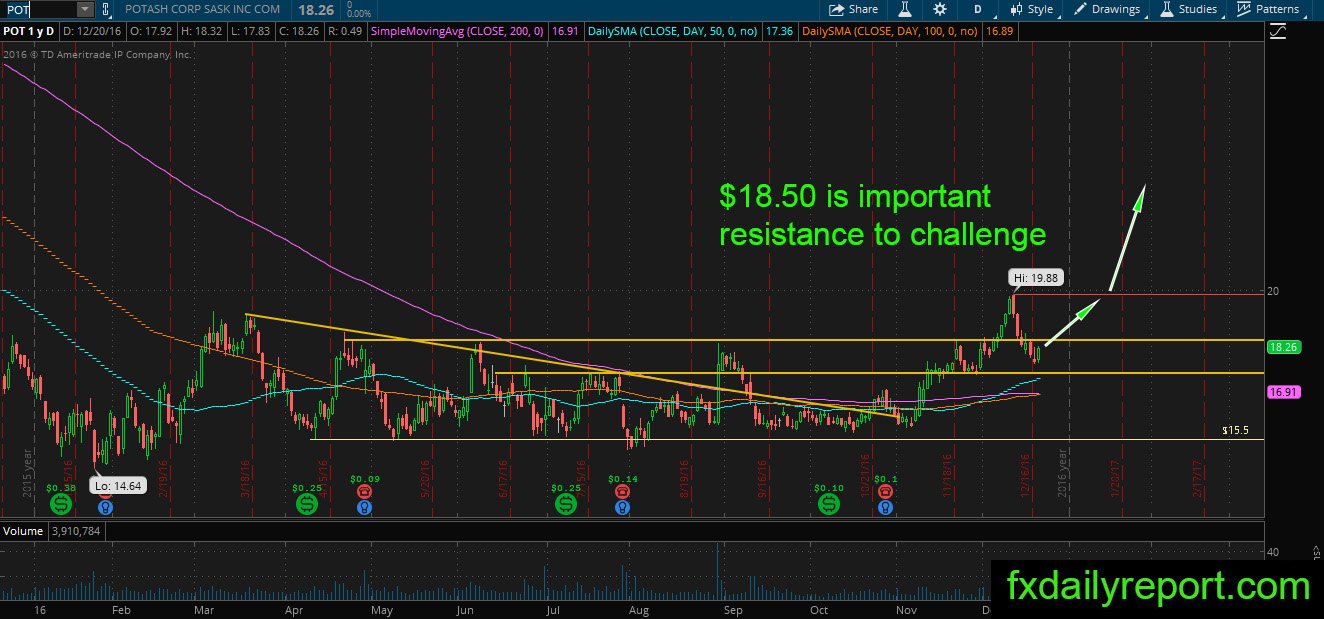
Task: Click the 16.89 DailySMA value in header
Action: [999, 32]
